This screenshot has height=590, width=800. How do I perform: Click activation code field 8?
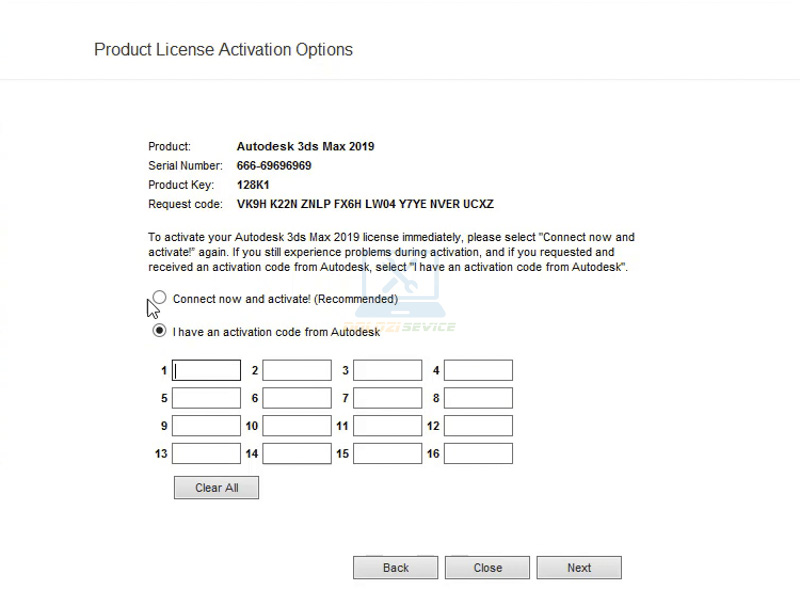(478, 398)
